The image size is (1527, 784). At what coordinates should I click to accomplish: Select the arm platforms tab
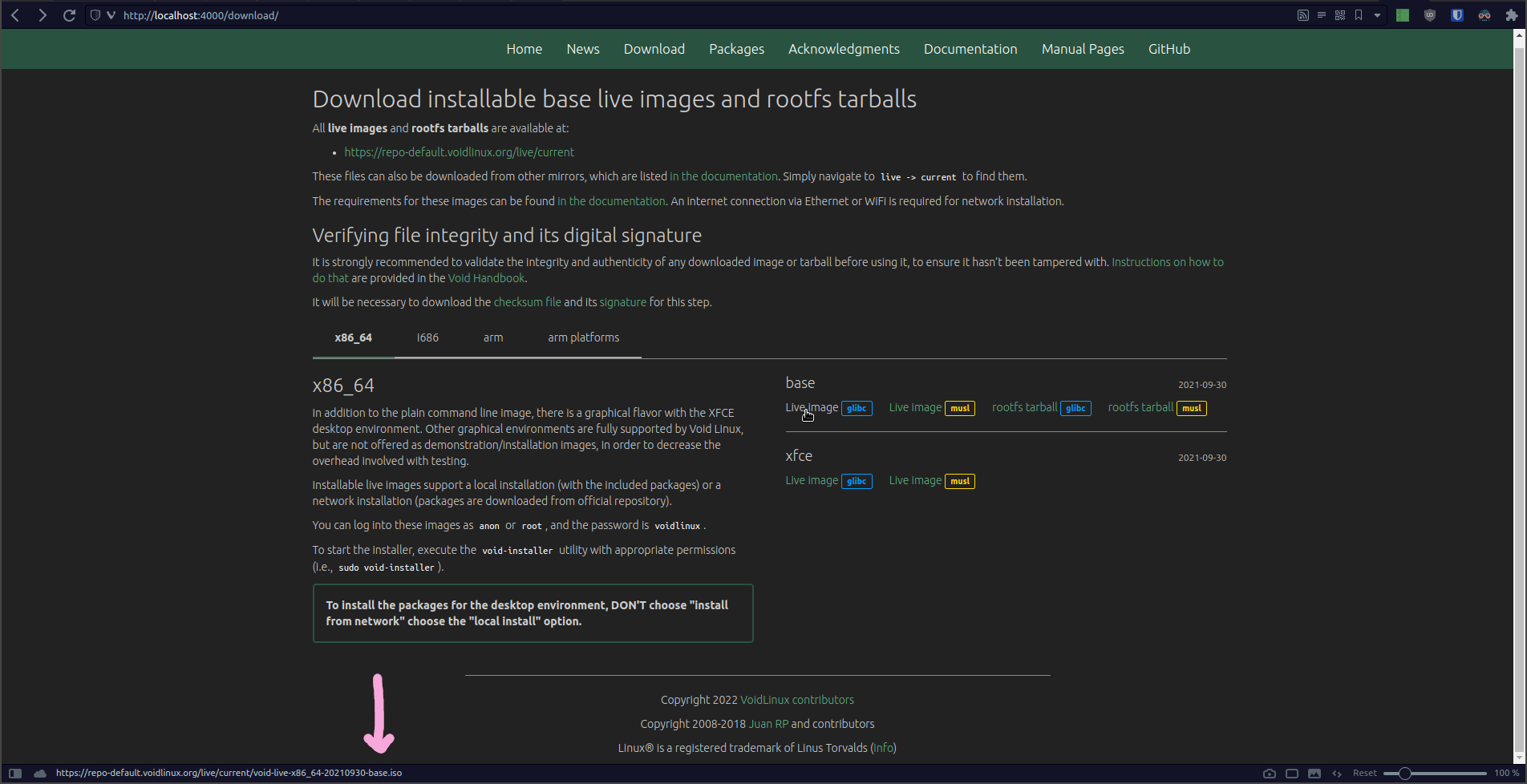click(584, 337)
